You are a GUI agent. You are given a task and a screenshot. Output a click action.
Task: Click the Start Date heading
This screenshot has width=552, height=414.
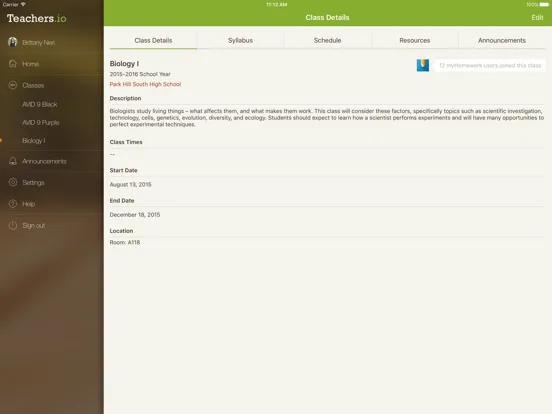coord(124,170)
